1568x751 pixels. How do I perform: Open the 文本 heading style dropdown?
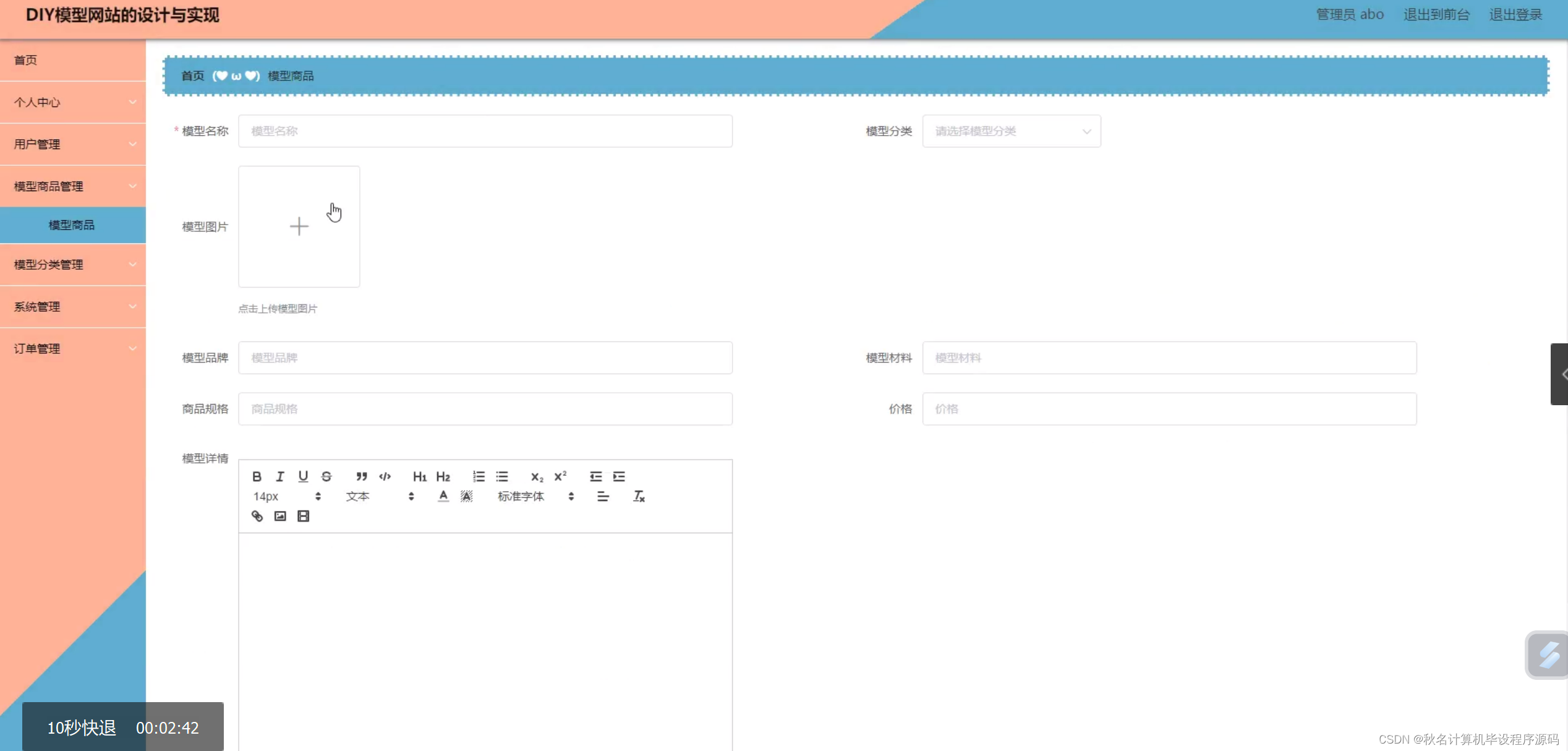coord(380,496)
